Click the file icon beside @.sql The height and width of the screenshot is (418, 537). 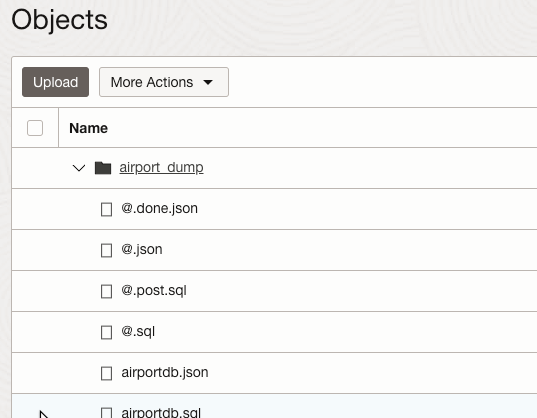tap(107, 332)
